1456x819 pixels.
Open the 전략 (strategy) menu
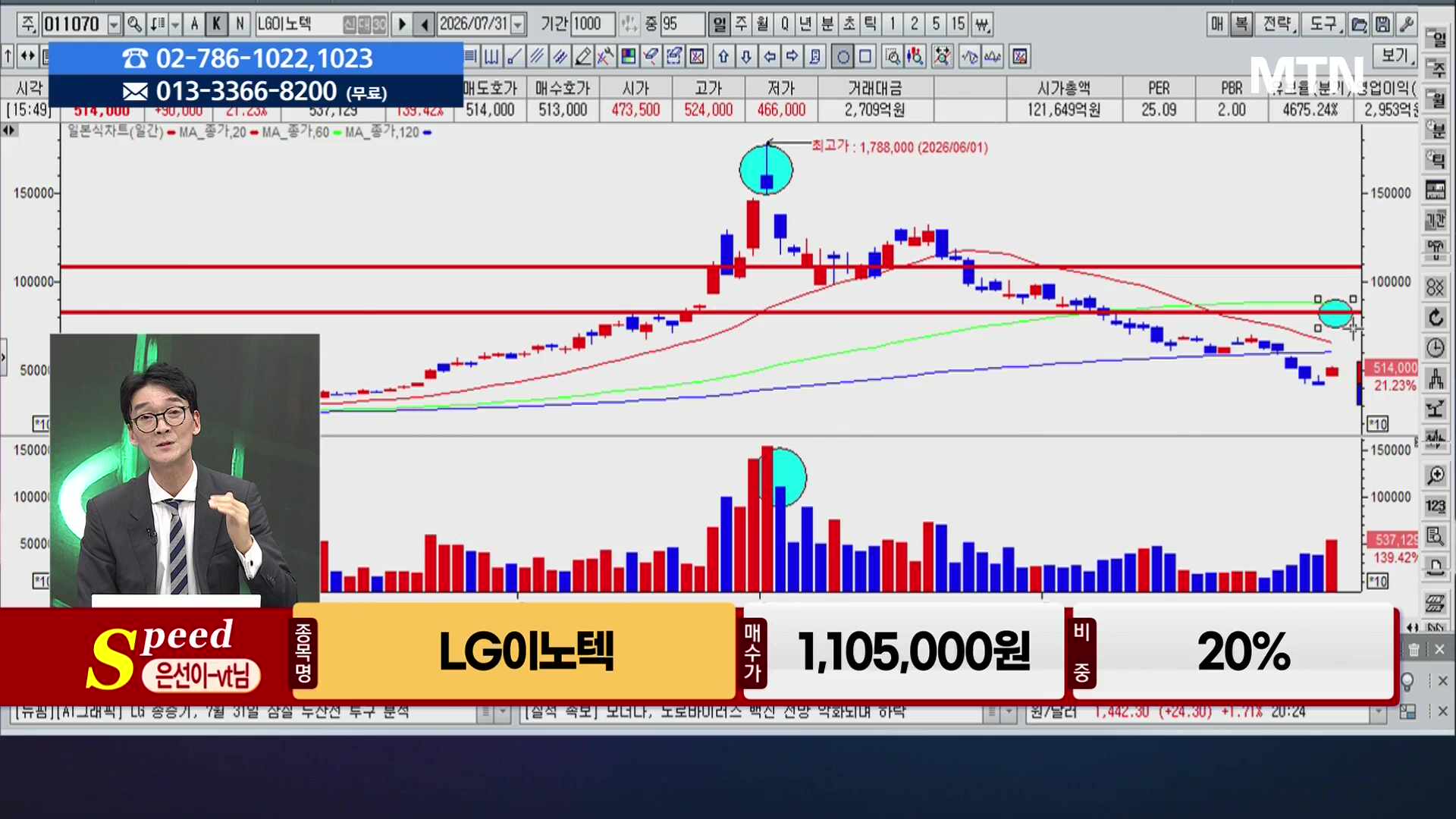point(1279,24)
